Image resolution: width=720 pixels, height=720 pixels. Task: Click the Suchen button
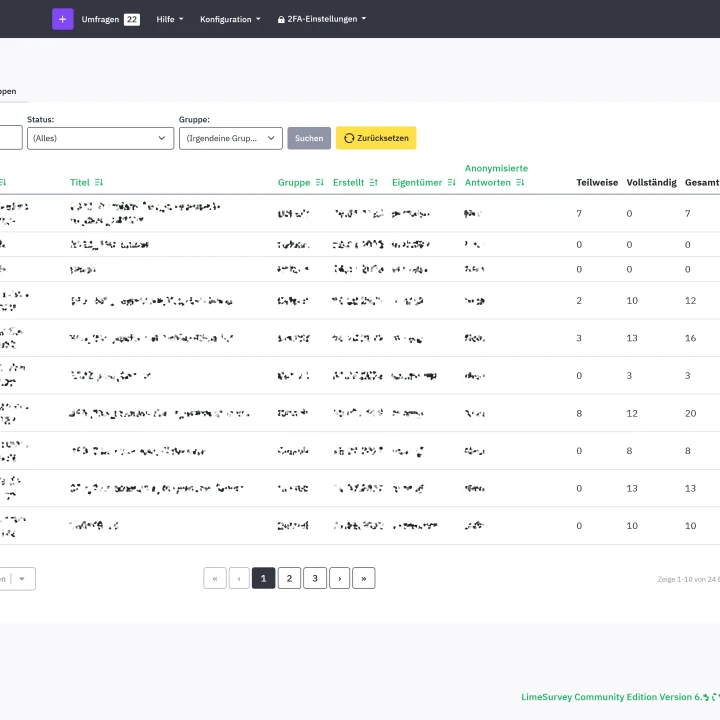click(x=309, y=138)
